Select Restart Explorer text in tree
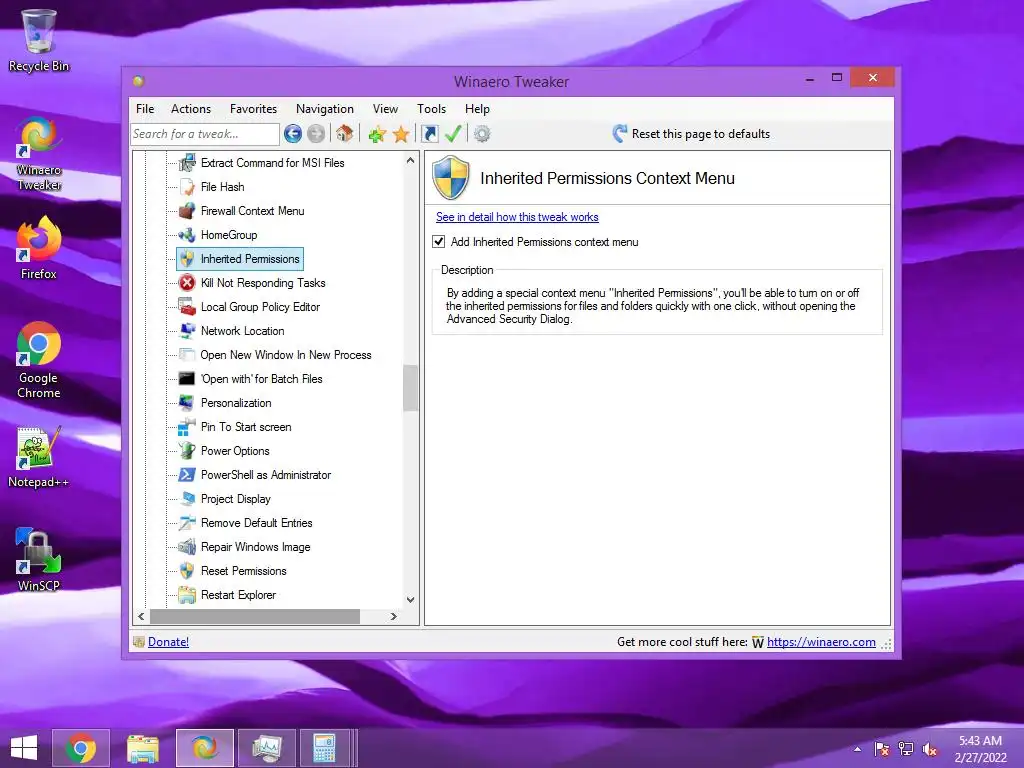This screenshot has width=1024, height=768. (238, 595)
